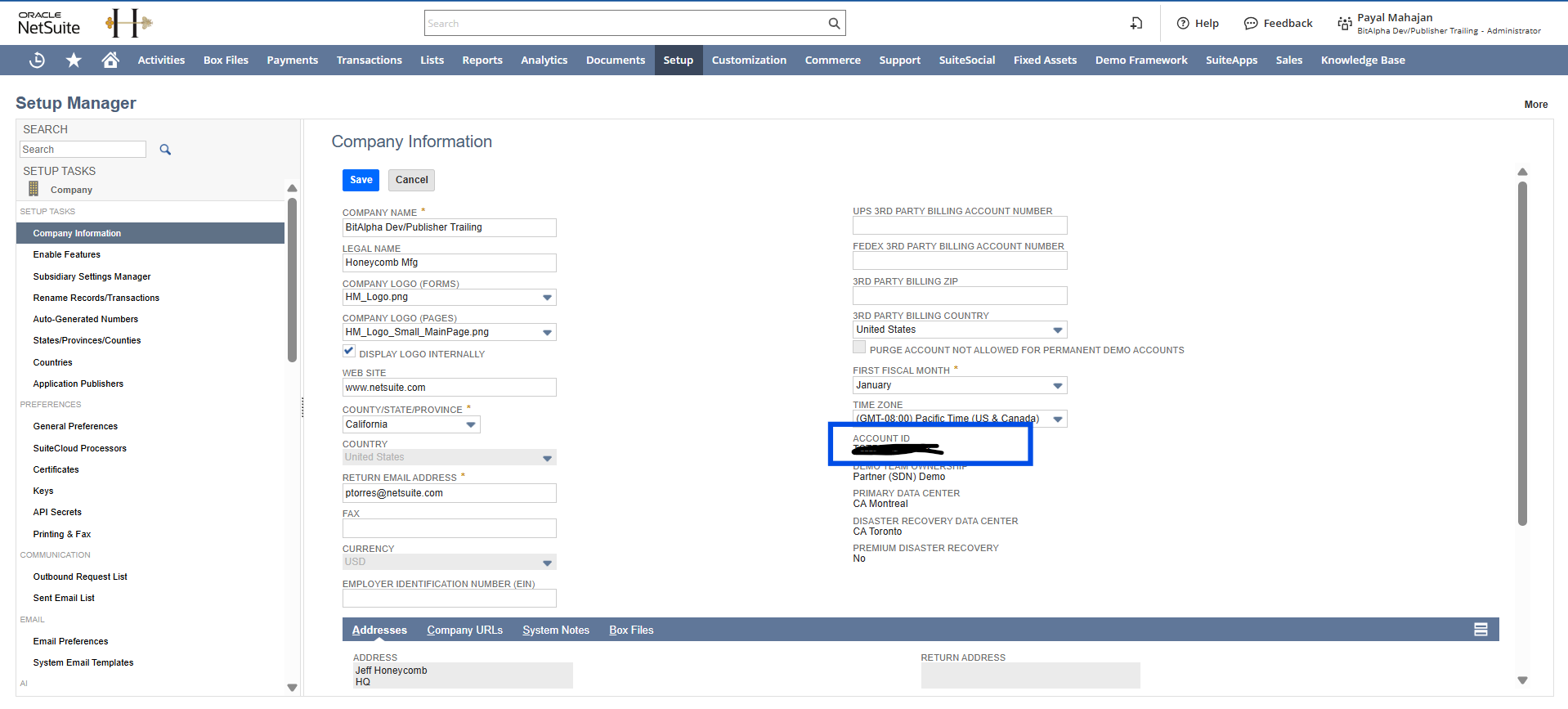Screen dimensions: 1568x709
Task: Switch to Box Files subtab
Action: coord(631,630)
